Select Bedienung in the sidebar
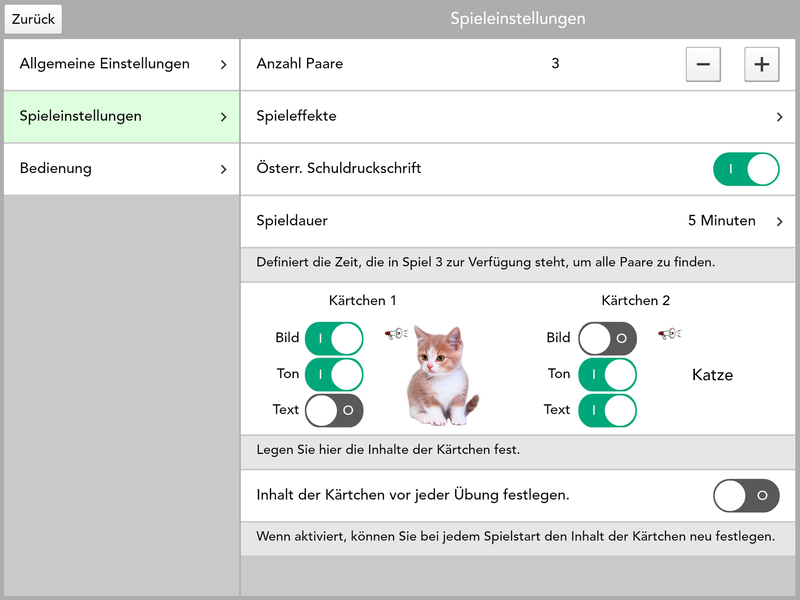 pos(121,169)
